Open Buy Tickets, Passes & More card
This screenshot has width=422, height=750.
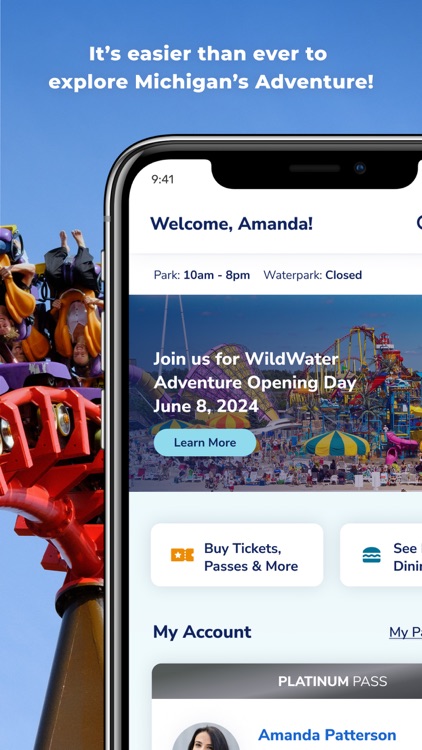coord(237,555)
